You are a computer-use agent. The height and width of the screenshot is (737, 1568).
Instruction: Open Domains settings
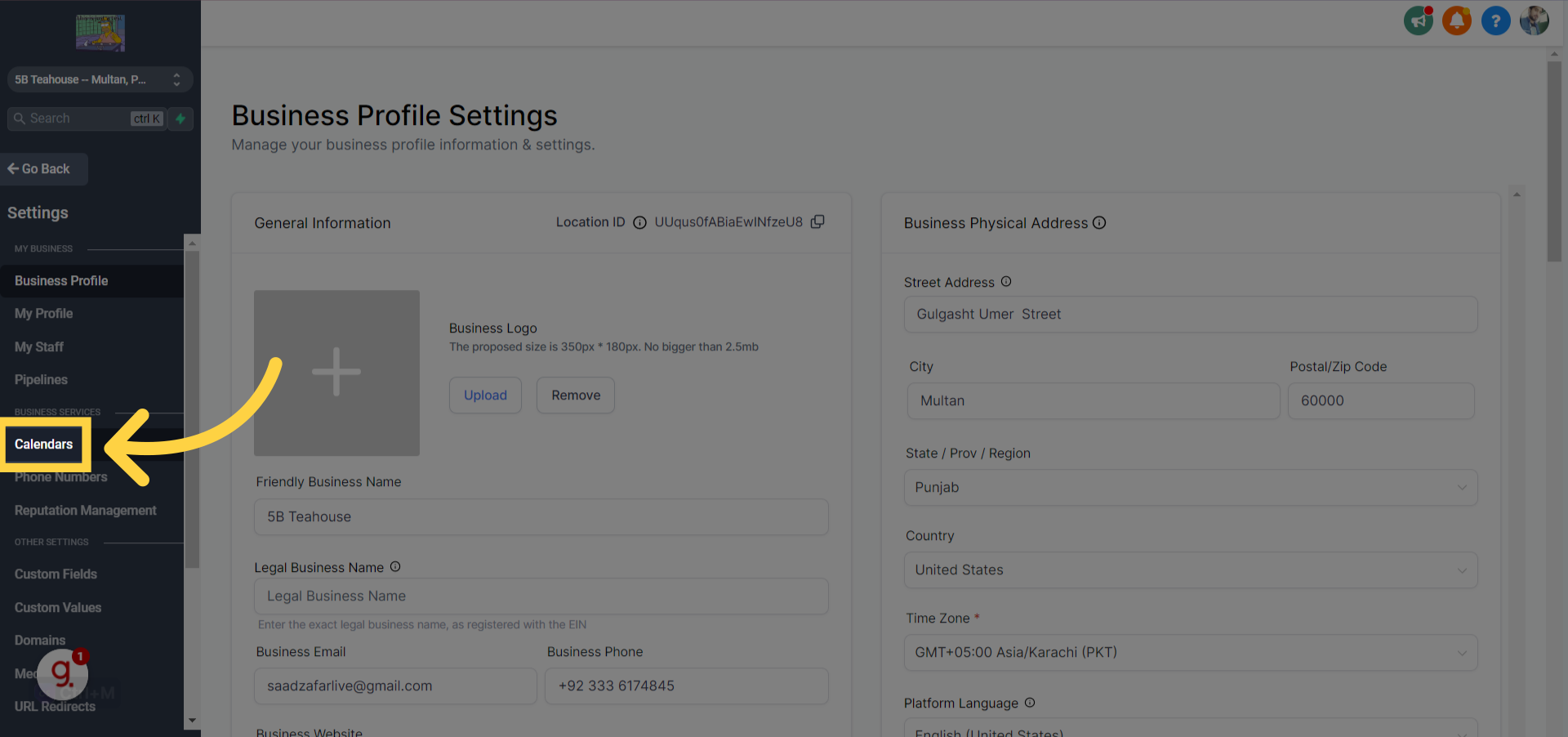coord(40,641)
